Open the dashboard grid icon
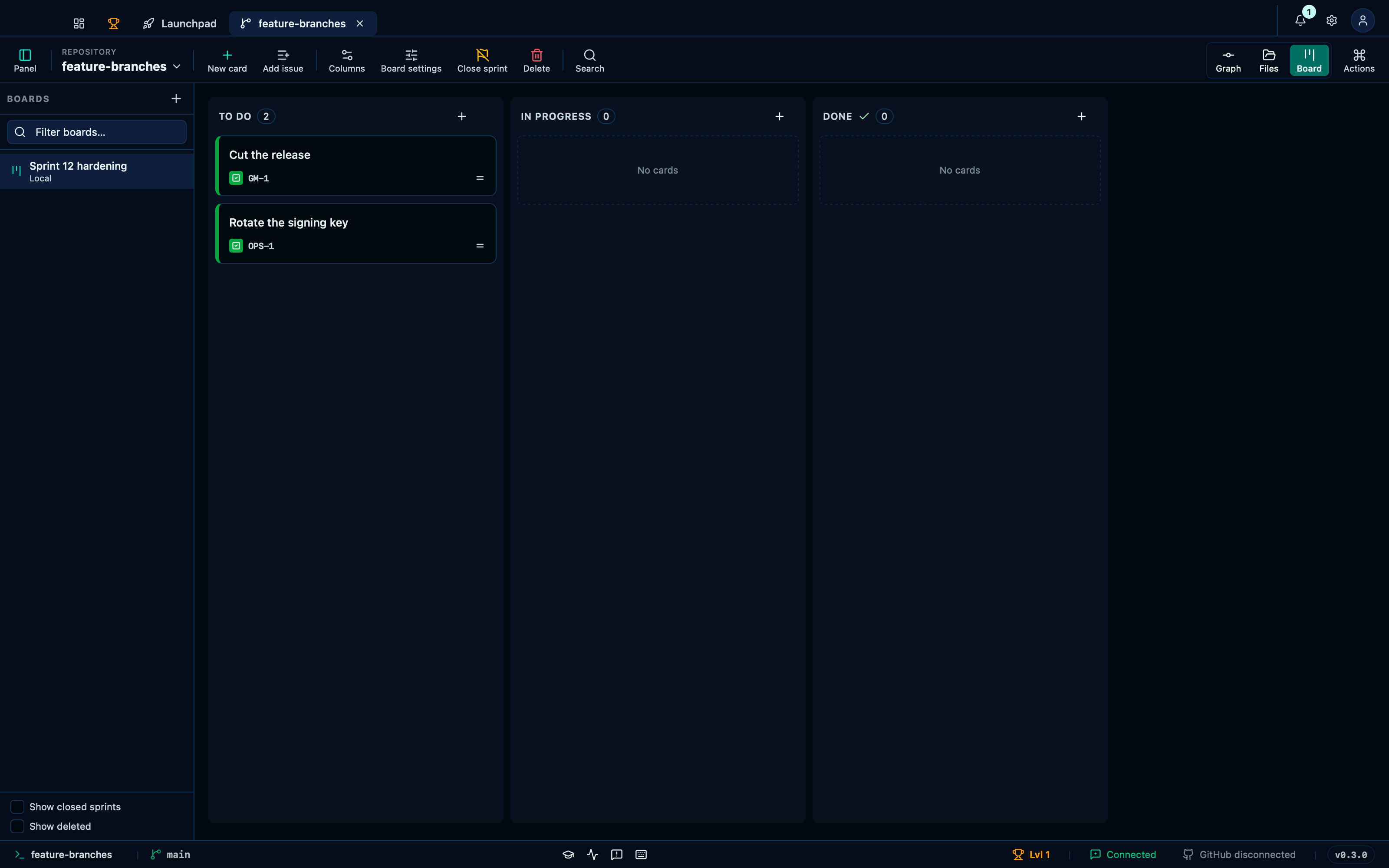Viewport: 1389px width, 868px height. pyautogui.click(x=79, y=23)
